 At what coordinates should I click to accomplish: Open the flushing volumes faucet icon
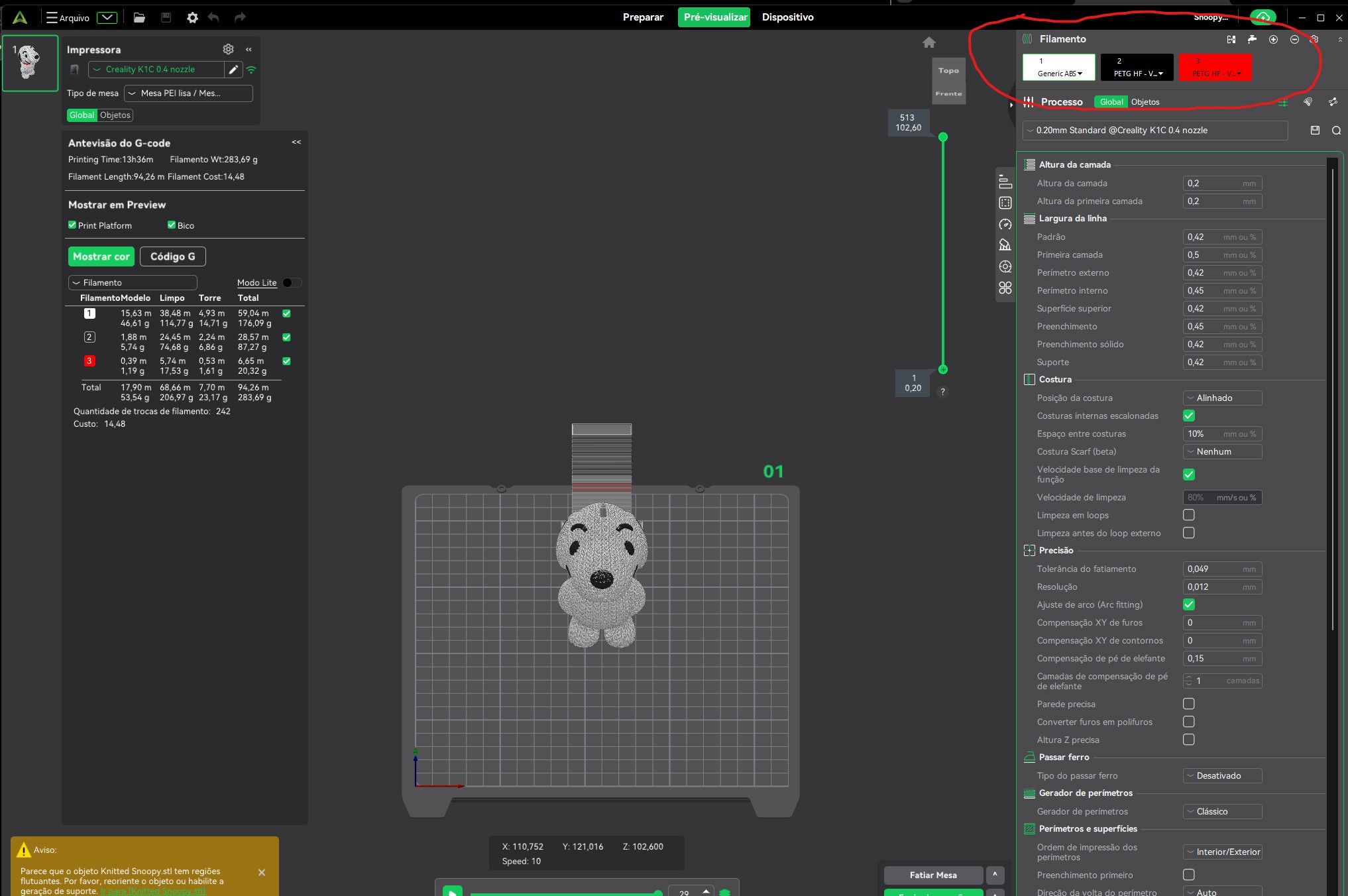point(1252,40)
